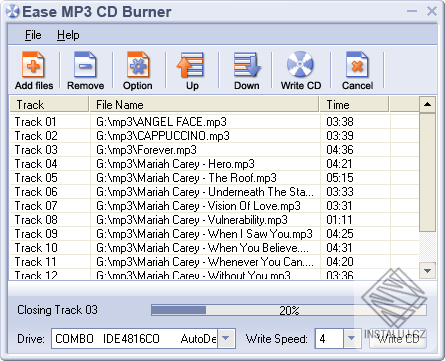
Task: Select Track 11 row
Action: 214,262
